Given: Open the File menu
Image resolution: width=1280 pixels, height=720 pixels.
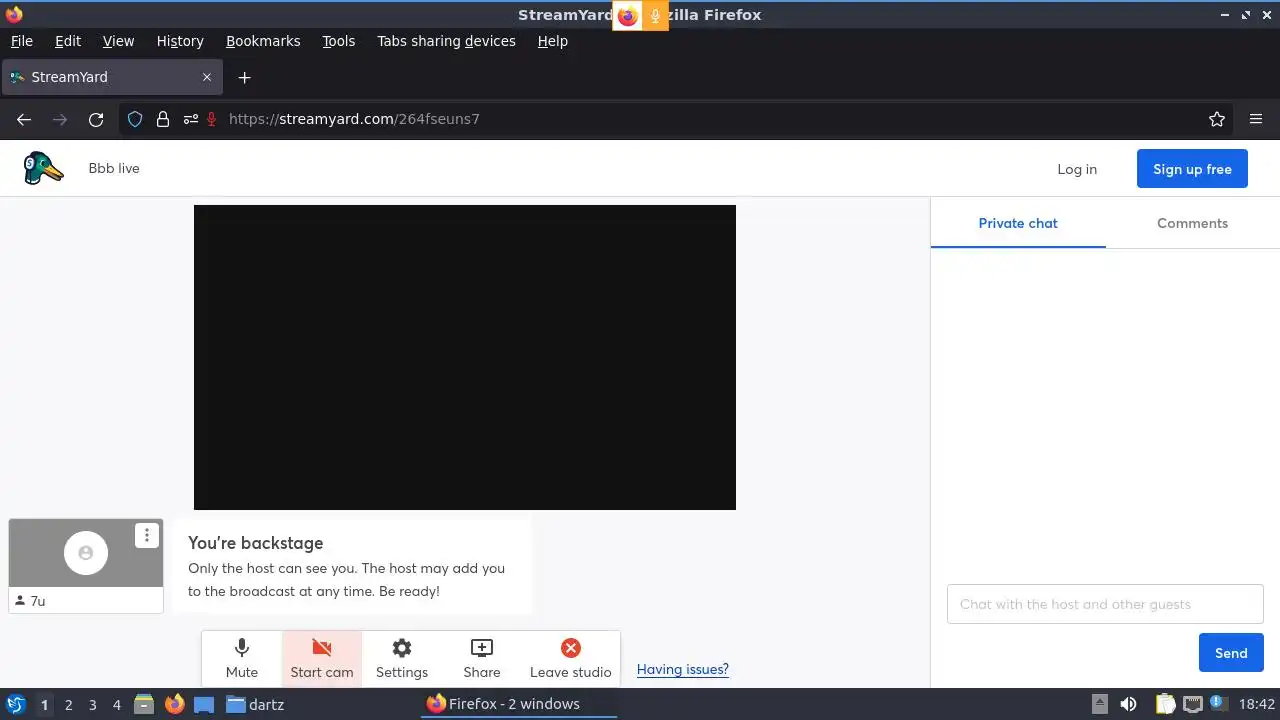Looking at the screenshot, I should coord(21,41).
